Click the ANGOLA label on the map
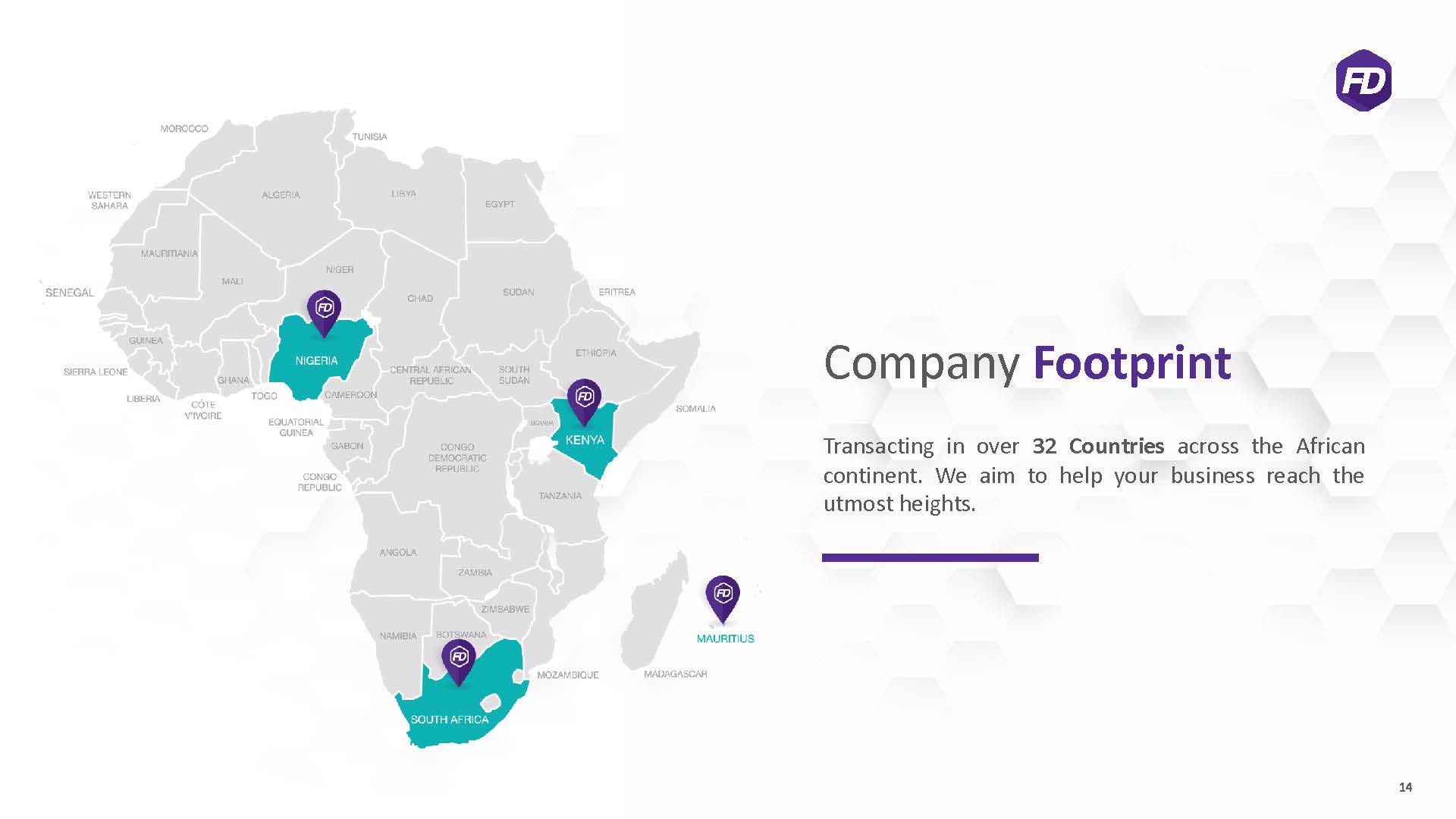The height and width of the screenshot is (819, 1456). (398, 553)
